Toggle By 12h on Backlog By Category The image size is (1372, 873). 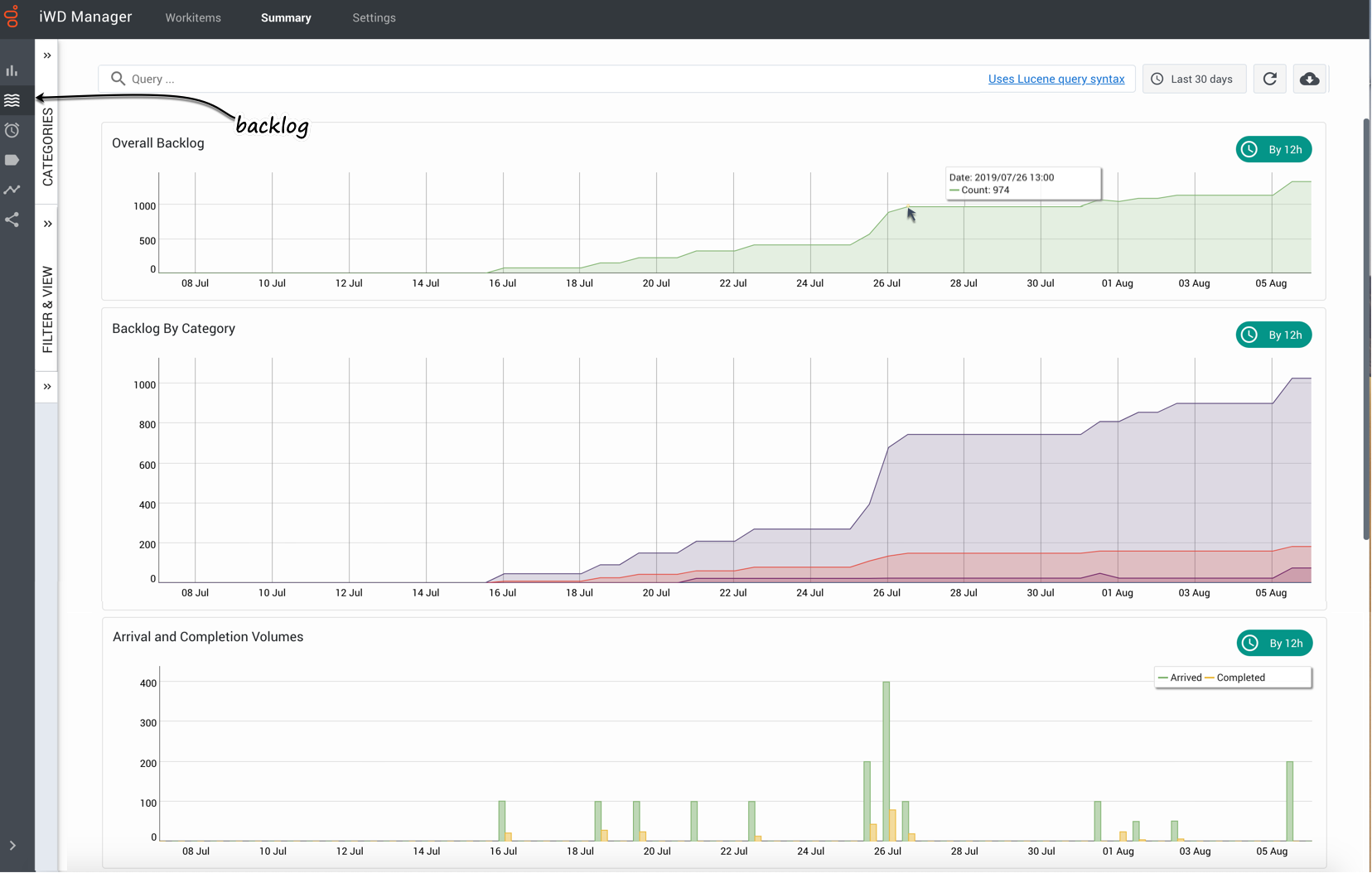point(1273,335)
